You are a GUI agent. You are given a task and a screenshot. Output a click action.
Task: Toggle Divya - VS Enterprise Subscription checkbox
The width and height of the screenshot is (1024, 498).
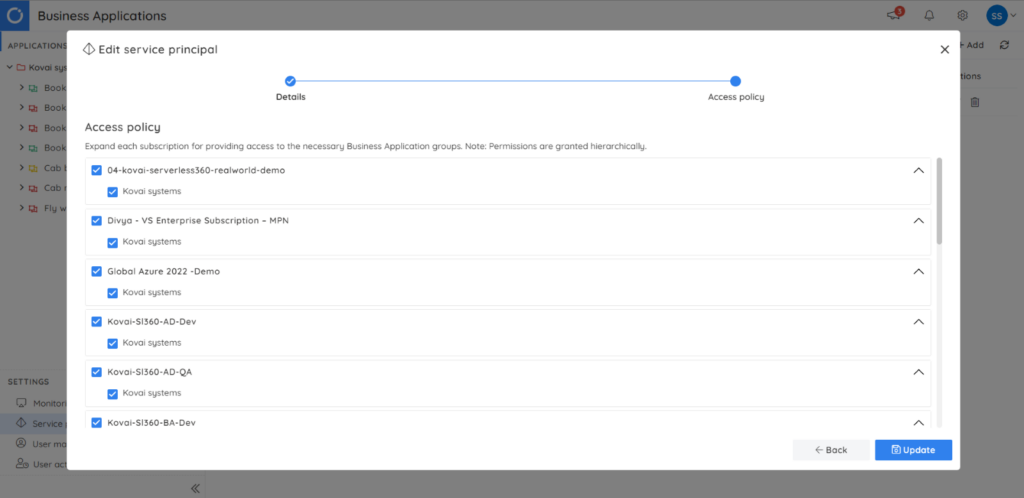tap(97, 221)
